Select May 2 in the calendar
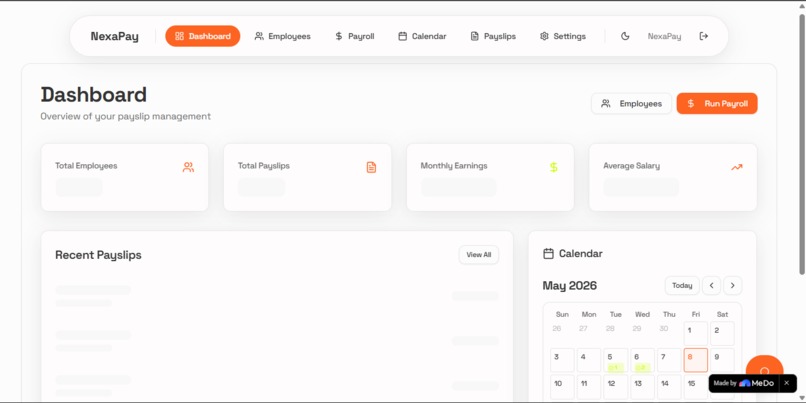The width and height of the screenshot is (806, 403). (x=722, y=333)
